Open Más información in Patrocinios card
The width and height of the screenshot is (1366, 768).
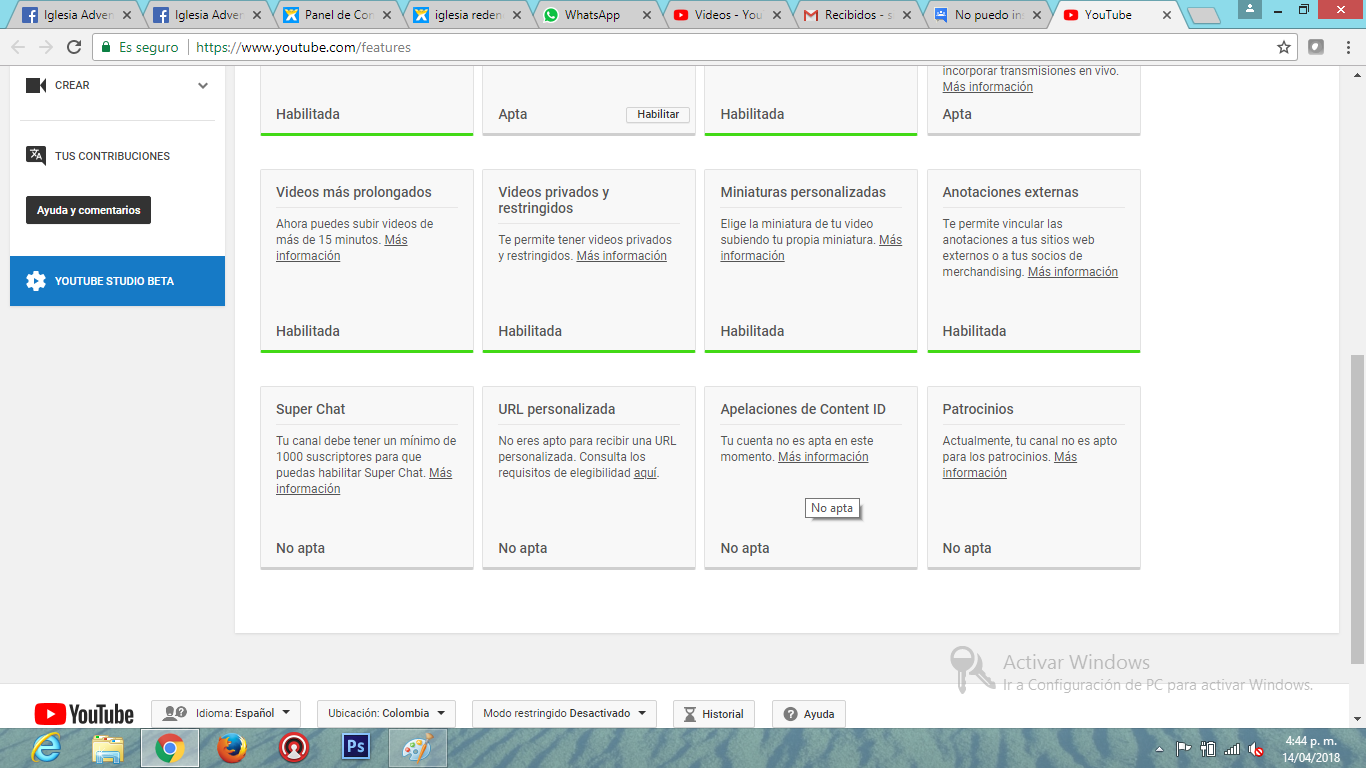tap(1010, 465)
